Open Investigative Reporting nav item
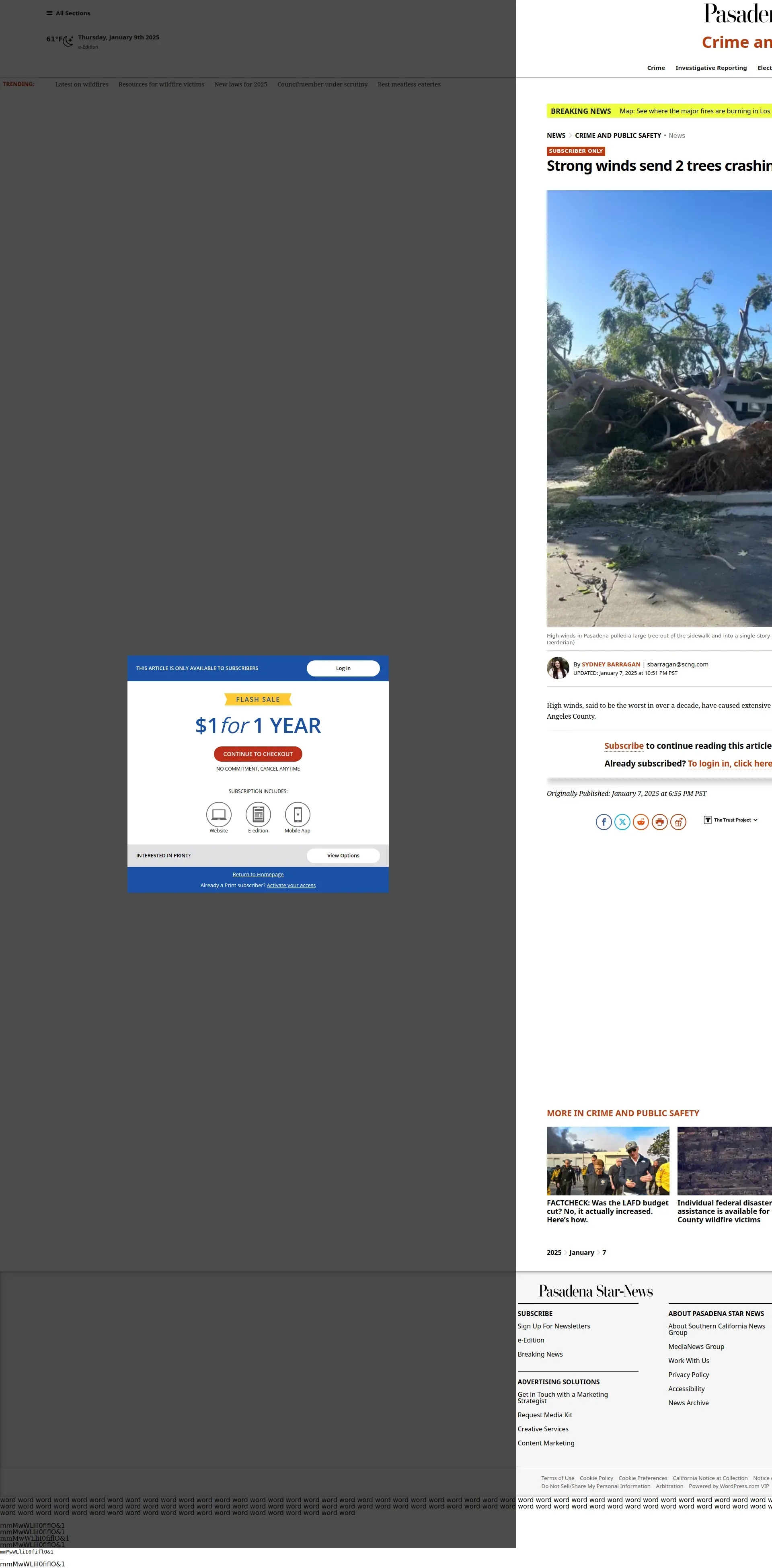This screenshot has height=1568, width=772. pos(710,68)
